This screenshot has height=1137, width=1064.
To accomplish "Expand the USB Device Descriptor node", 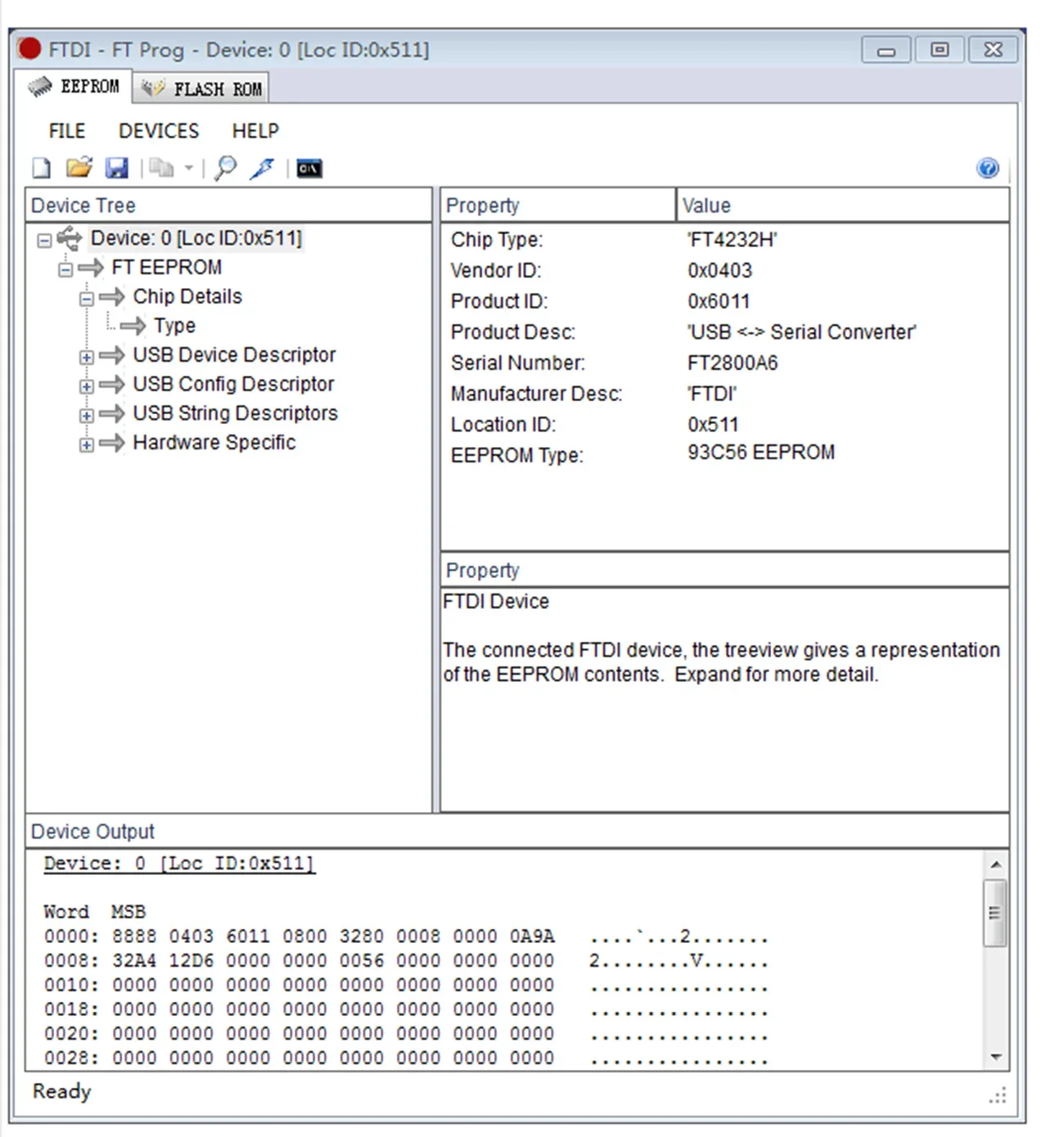I will pyautogui.click(x=87, y=357).
